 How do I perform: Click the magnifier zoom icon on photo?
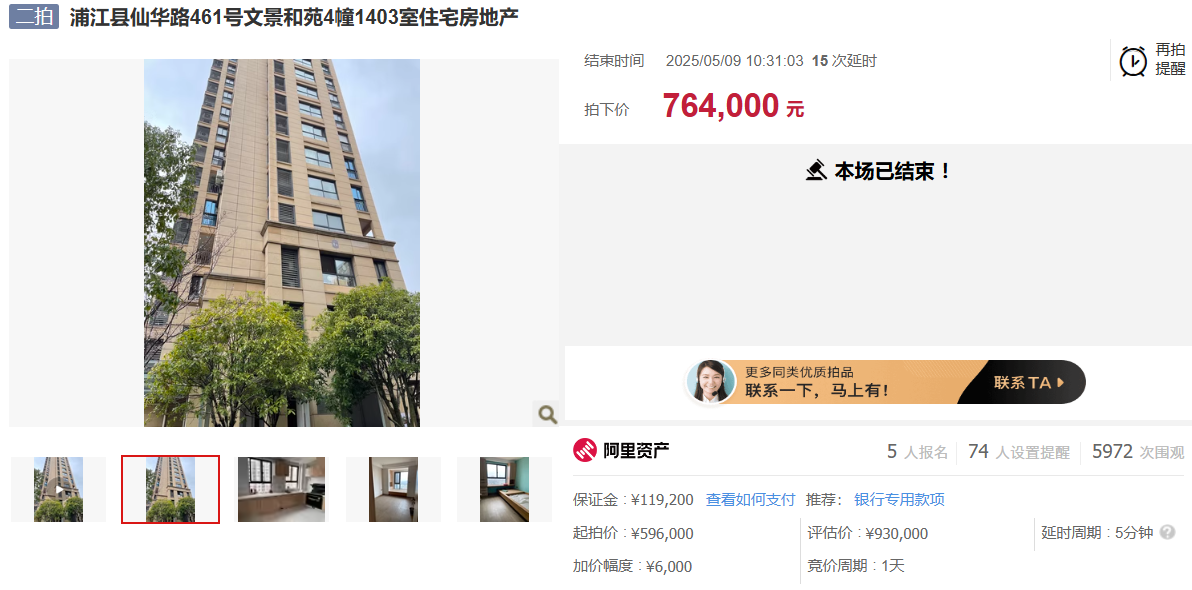click(547, 414)
